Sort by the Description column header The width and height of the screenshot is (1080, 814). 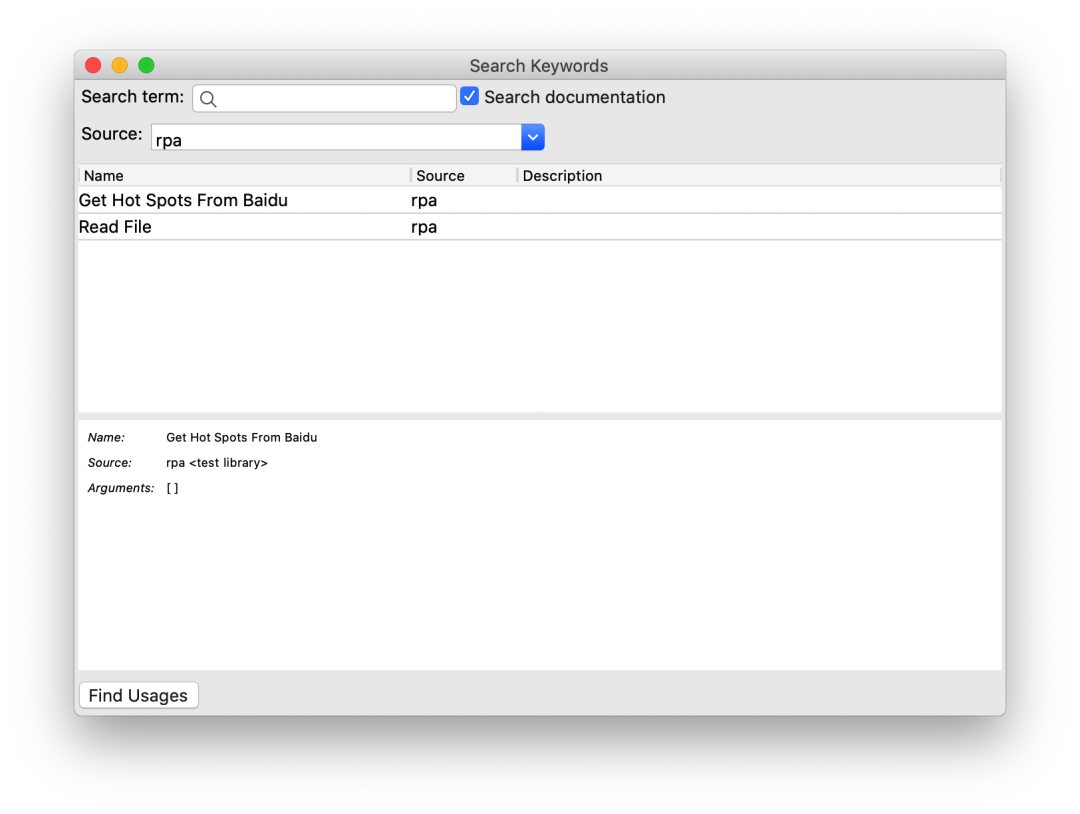pos(758,176)
